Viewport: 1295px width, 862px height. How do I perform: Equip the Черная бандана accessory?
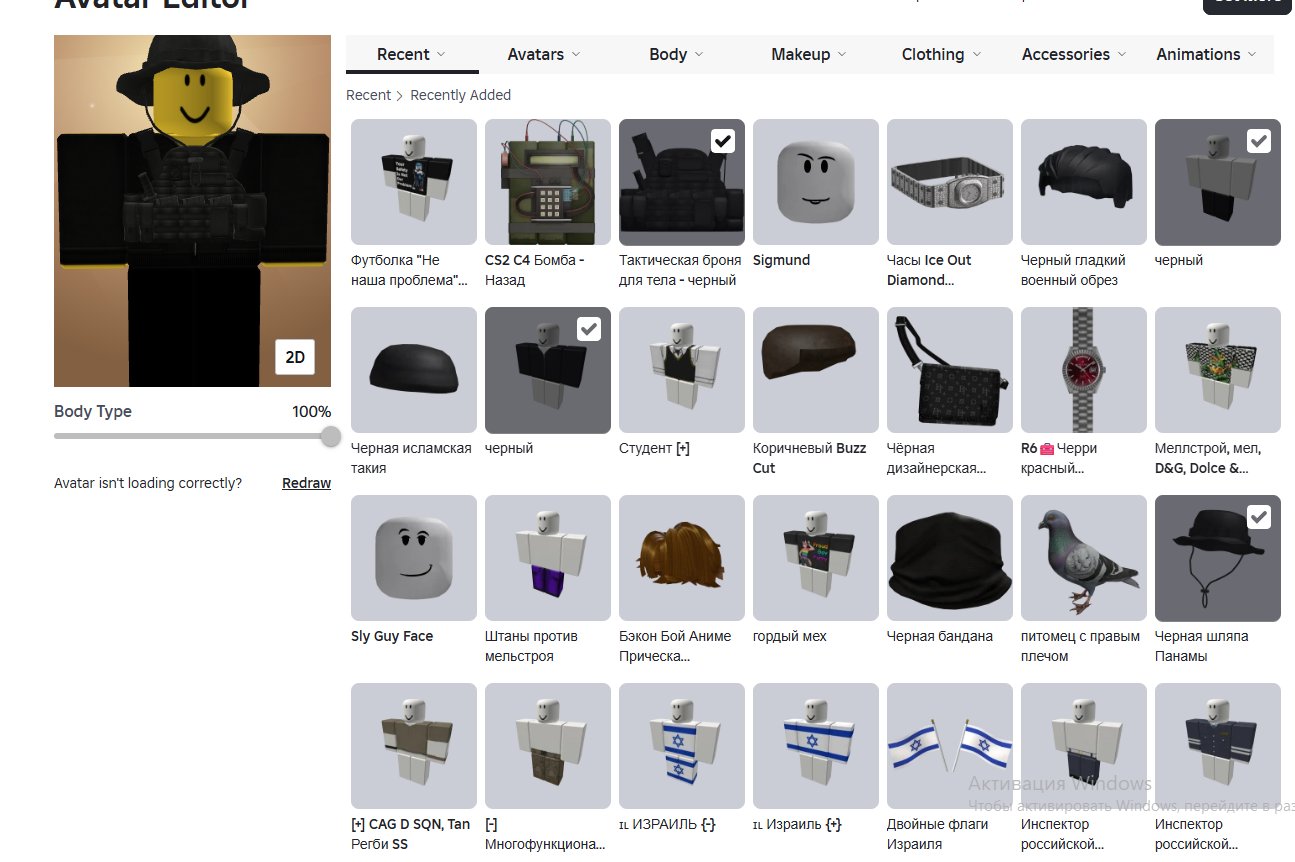point(949,558)
